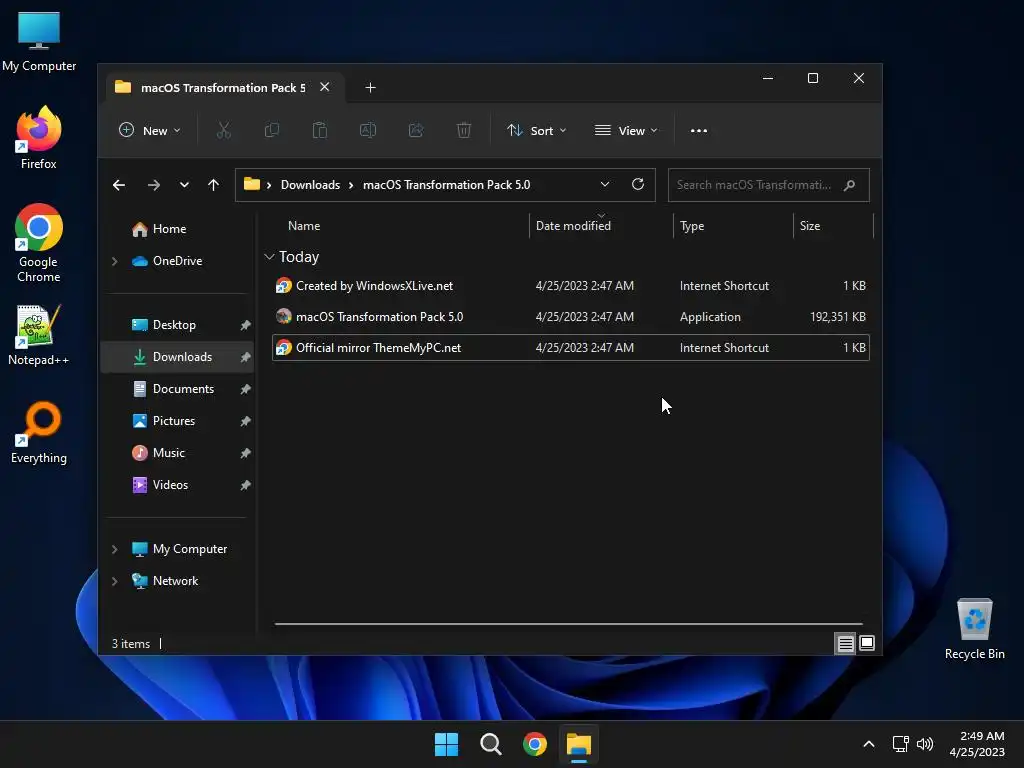This screenshot has width=1024, height=768.
Task: Select Notepad++ desktop icon
Action: pos(39,335)
